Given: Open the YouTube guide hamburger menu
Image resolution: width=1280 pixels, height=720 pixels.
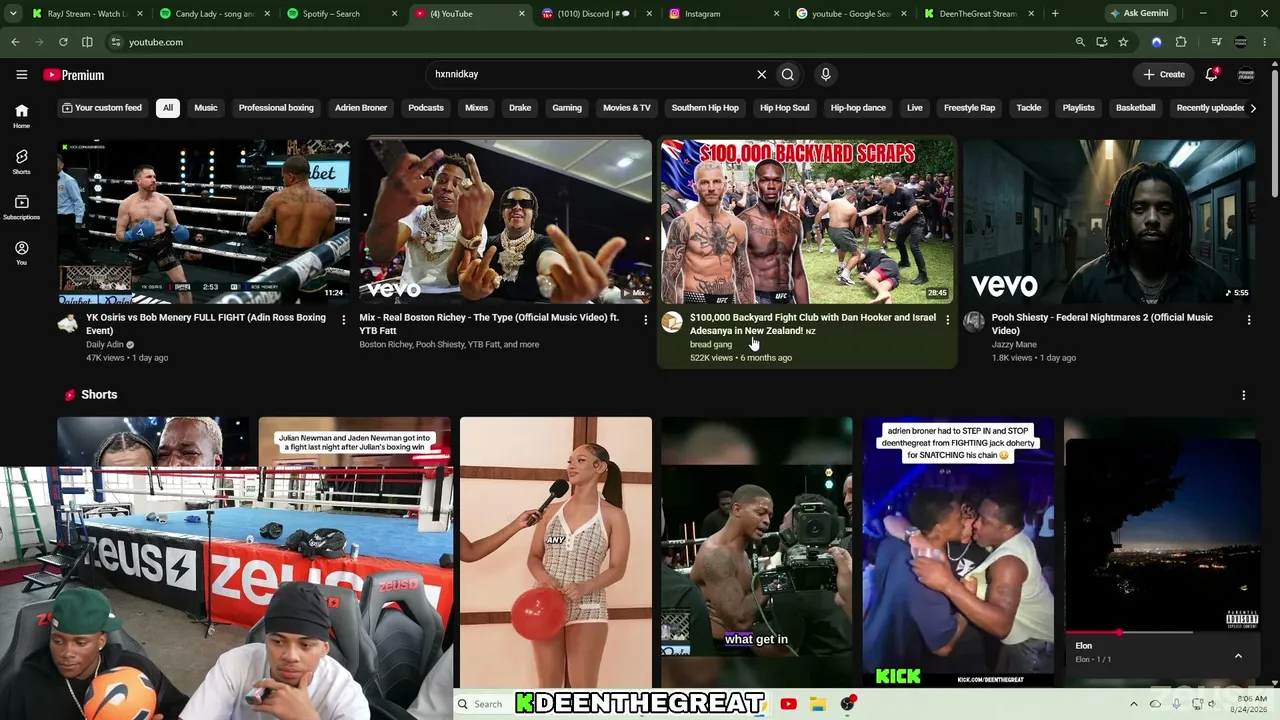Looking at the screenshot, I should click(21, 75).
